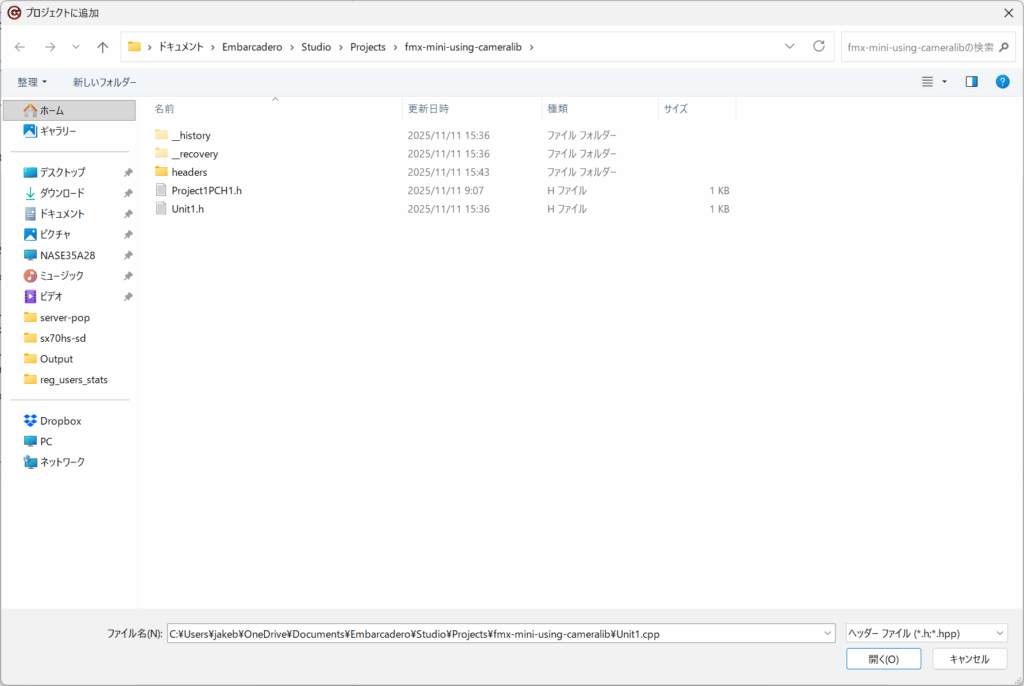Open the ギャラリー sidebar item
Viewport: 1024px width, 686px height.
tap(57, 131)
